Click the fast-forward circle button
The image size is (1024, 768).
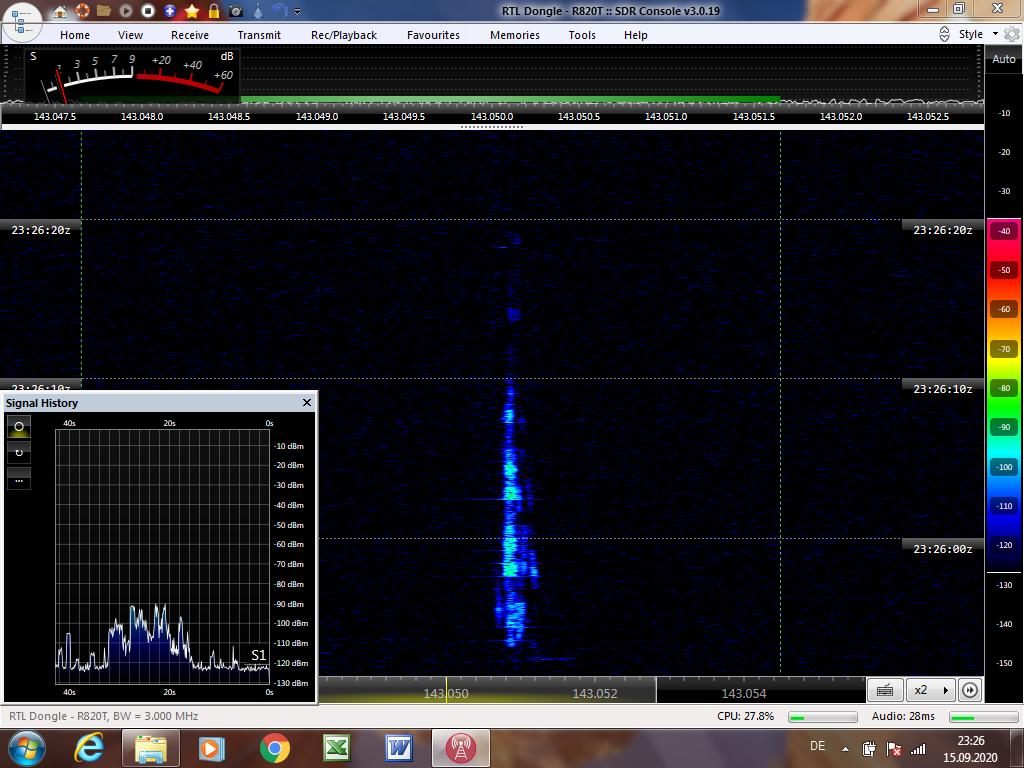tap(970, 690)
